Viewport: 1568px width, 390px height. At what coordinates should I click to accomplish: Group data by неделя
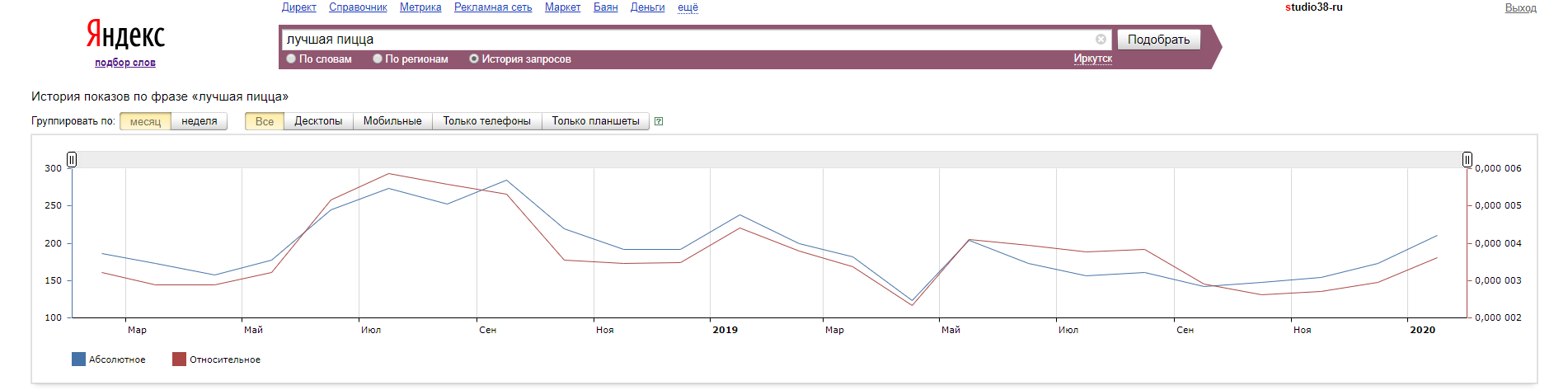pyautogui.click(x=199, y=121)
